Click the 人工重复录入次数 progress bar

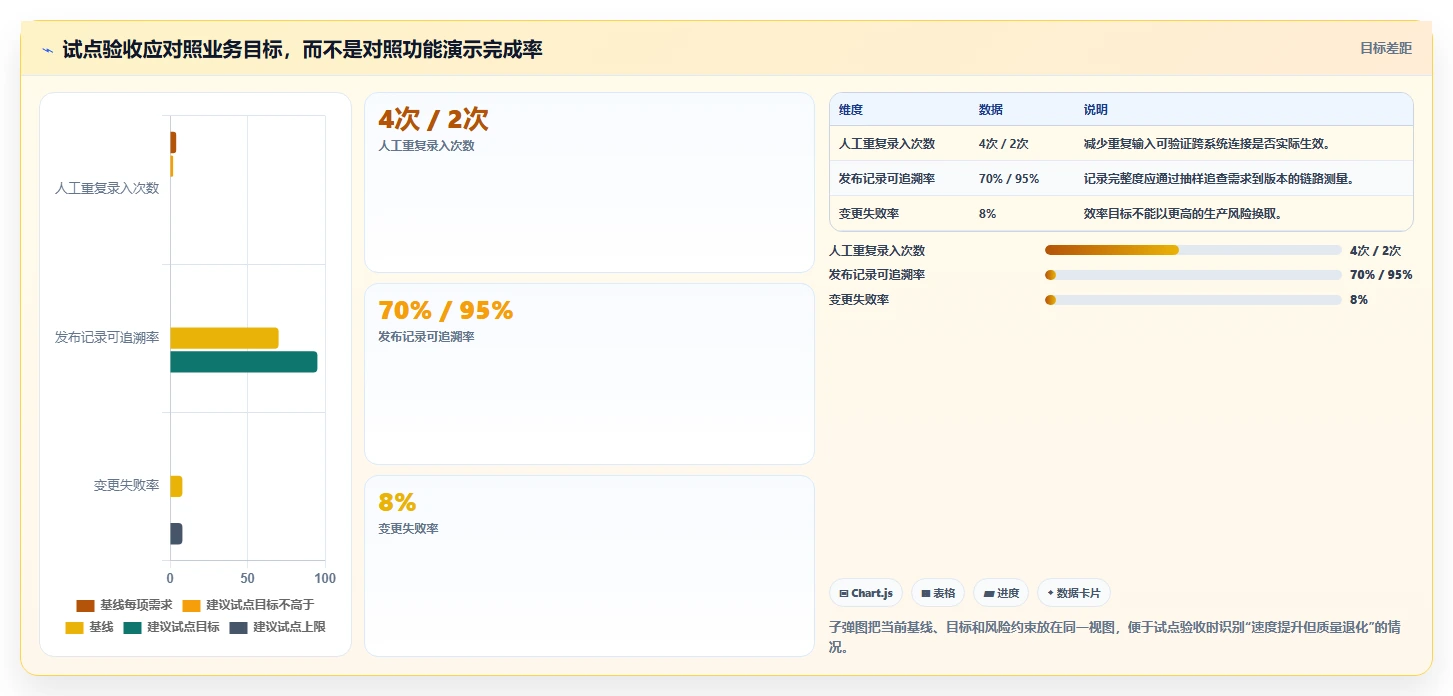[1193, 250]
